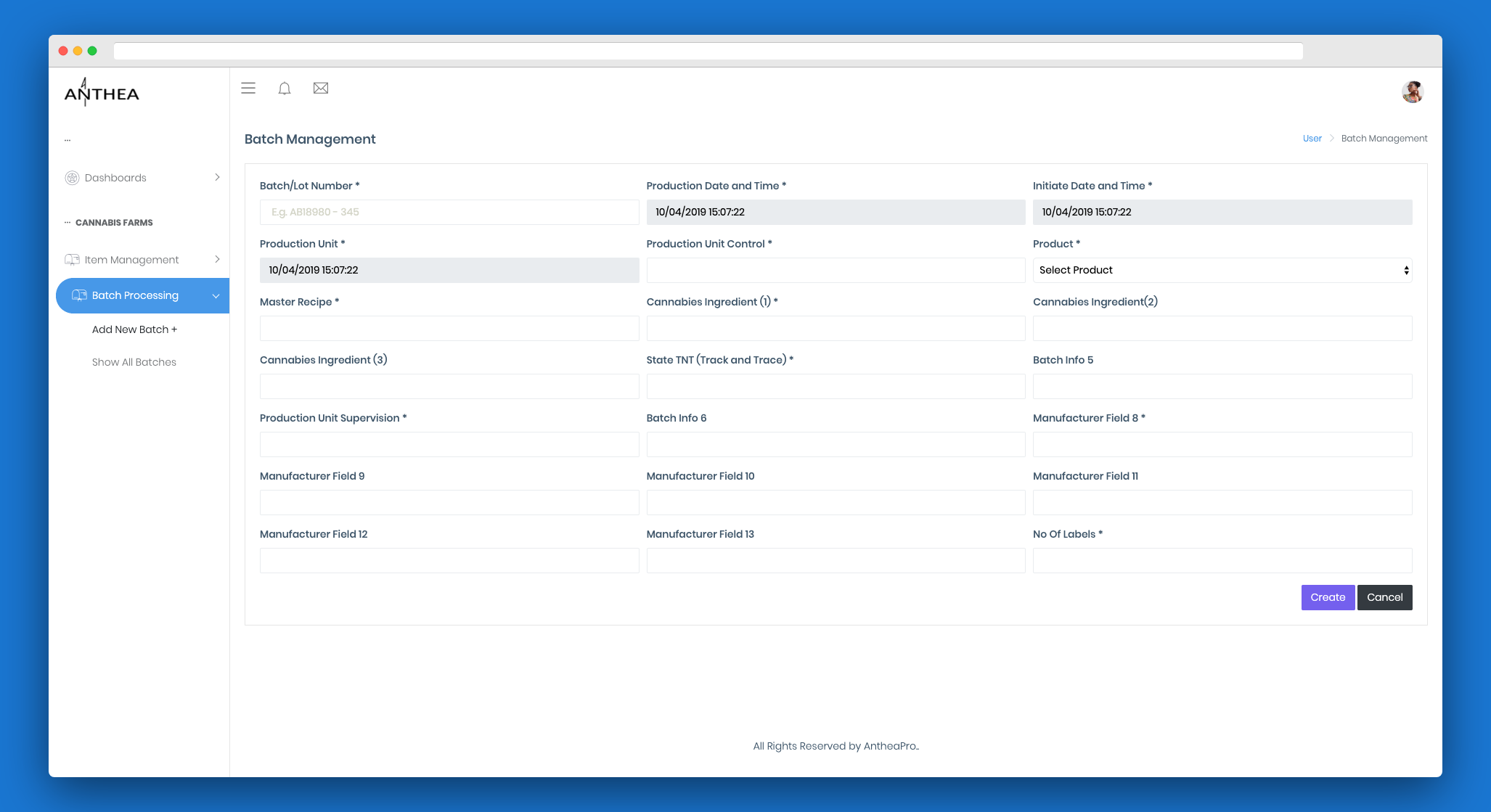This screenshot has width=1491, height=812.
Task: Expand the Dashboards chevron
Action: (x=217, y=178)
